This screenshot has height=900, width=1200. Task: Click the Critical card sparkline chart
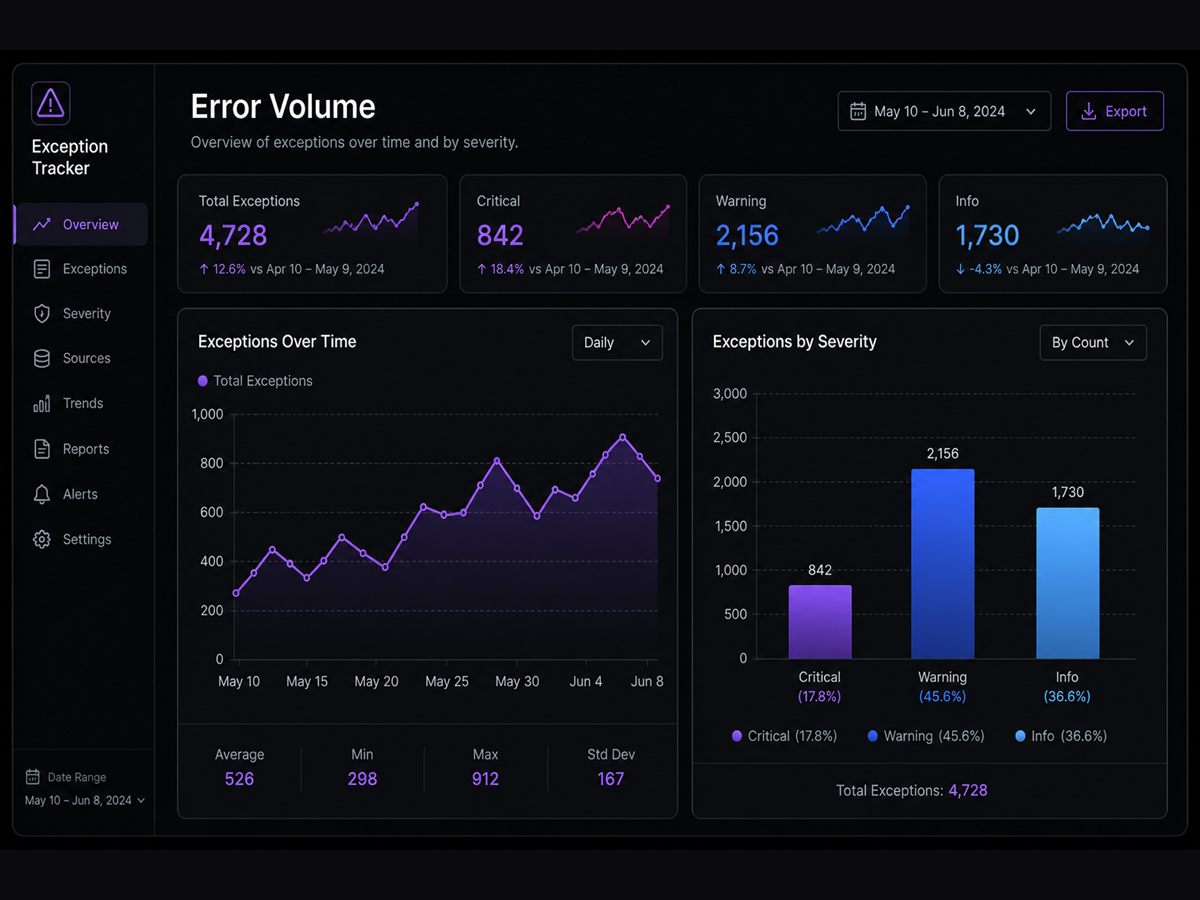(623, 219)
